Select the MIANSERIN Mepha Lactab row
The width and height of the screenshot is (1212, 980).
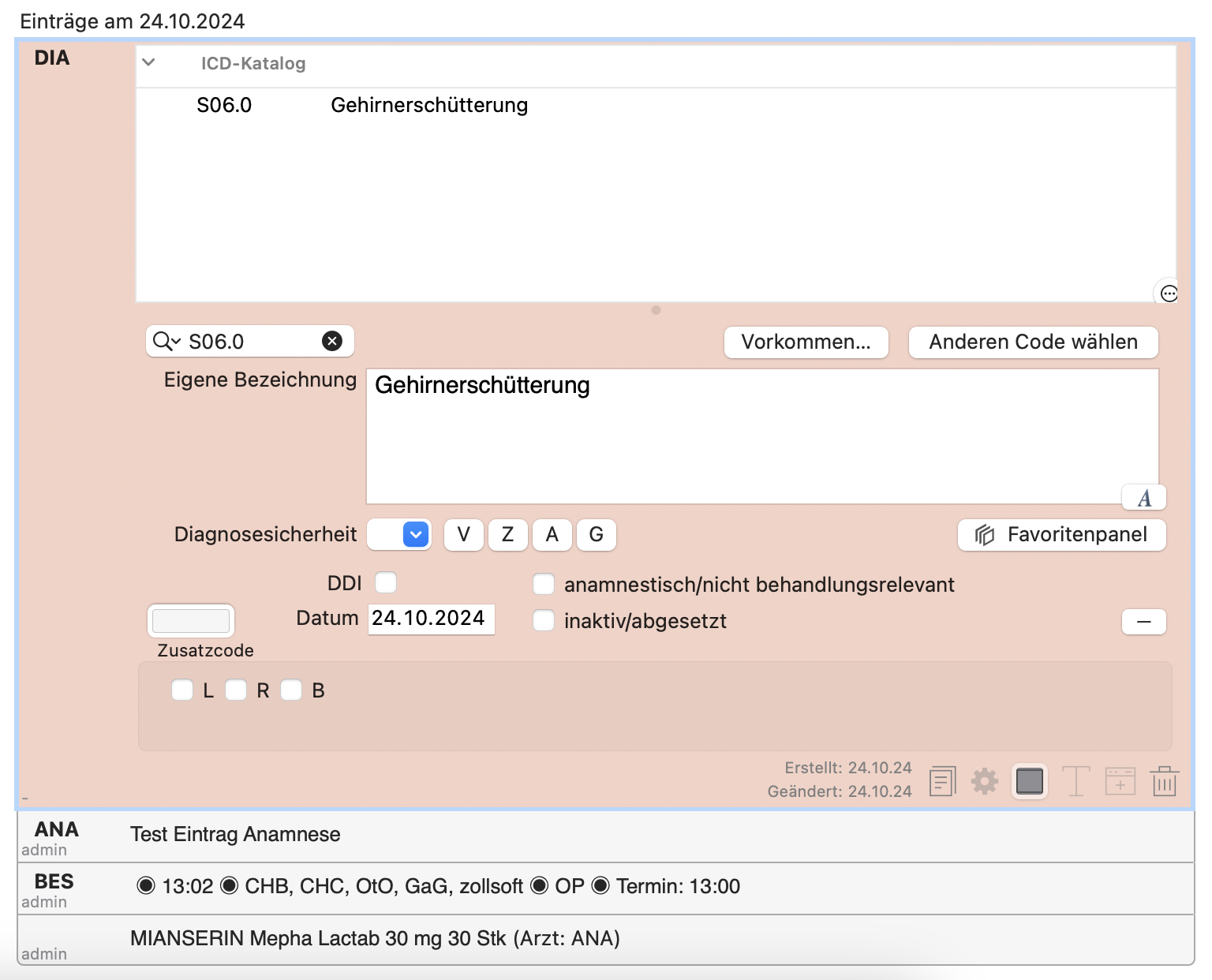[605, 940]
